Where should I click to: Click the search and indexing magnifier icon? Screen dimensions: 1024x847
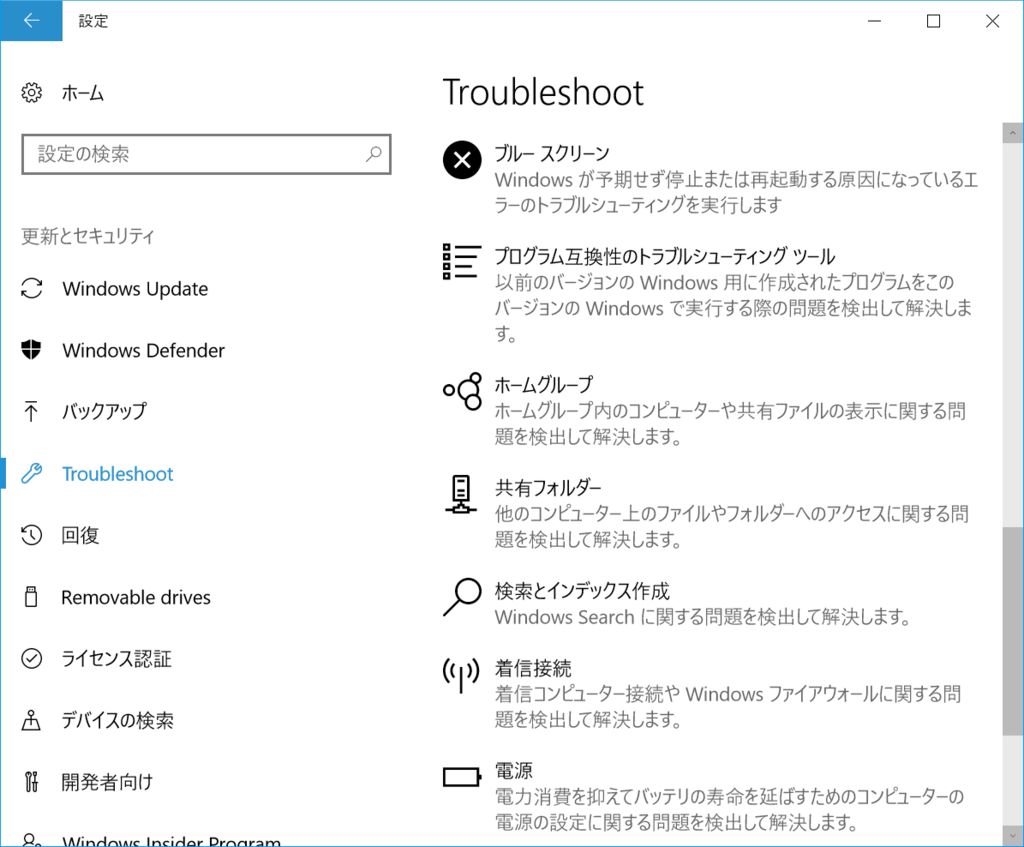462,597
